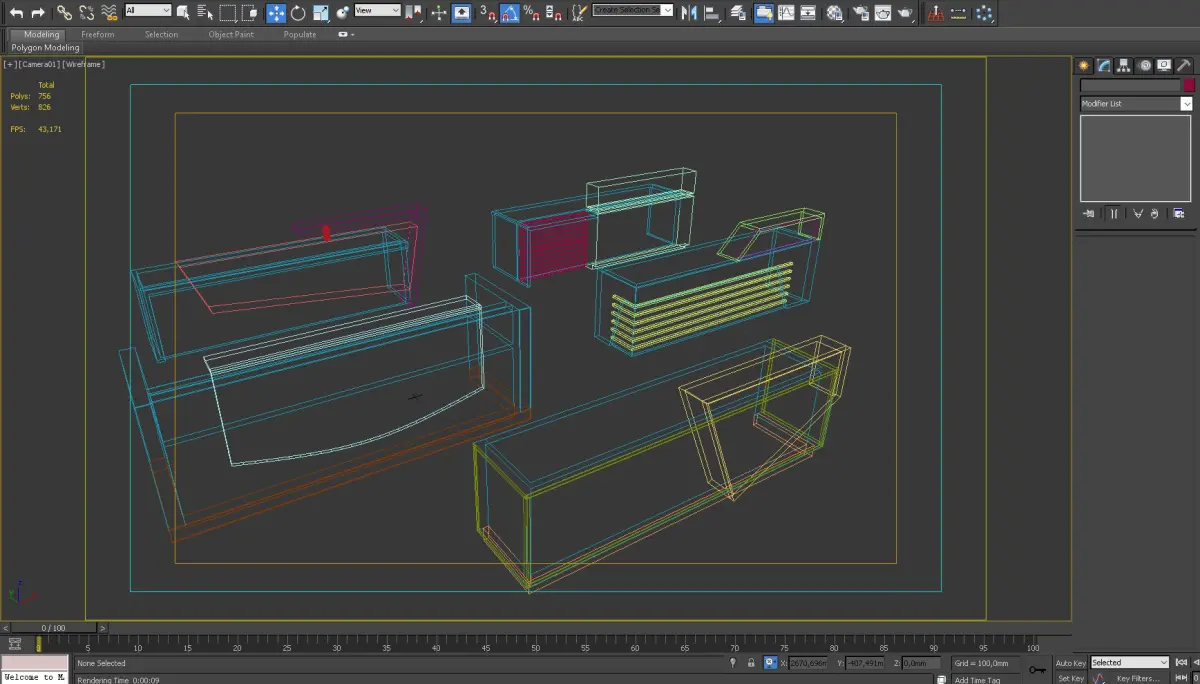Viewport: 1200px width, 684px height.
Task: Open the Hierarchy command panel tab
Action: (x=1123, y=66)
